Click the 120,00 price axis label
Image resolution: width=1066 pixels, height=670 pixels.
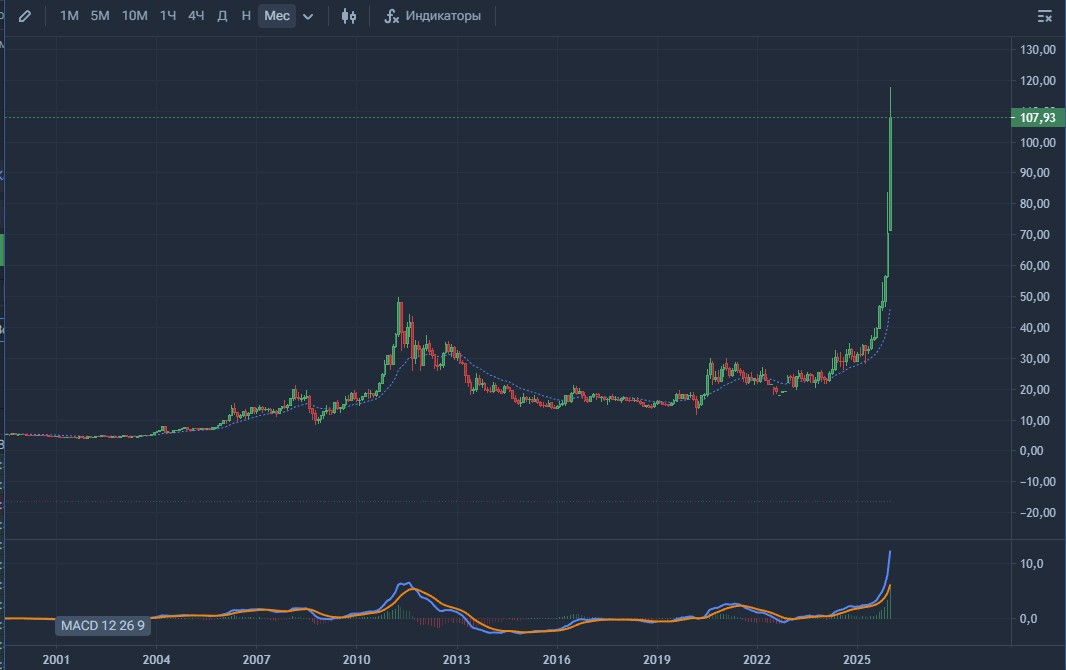[x=1037, y=81]
